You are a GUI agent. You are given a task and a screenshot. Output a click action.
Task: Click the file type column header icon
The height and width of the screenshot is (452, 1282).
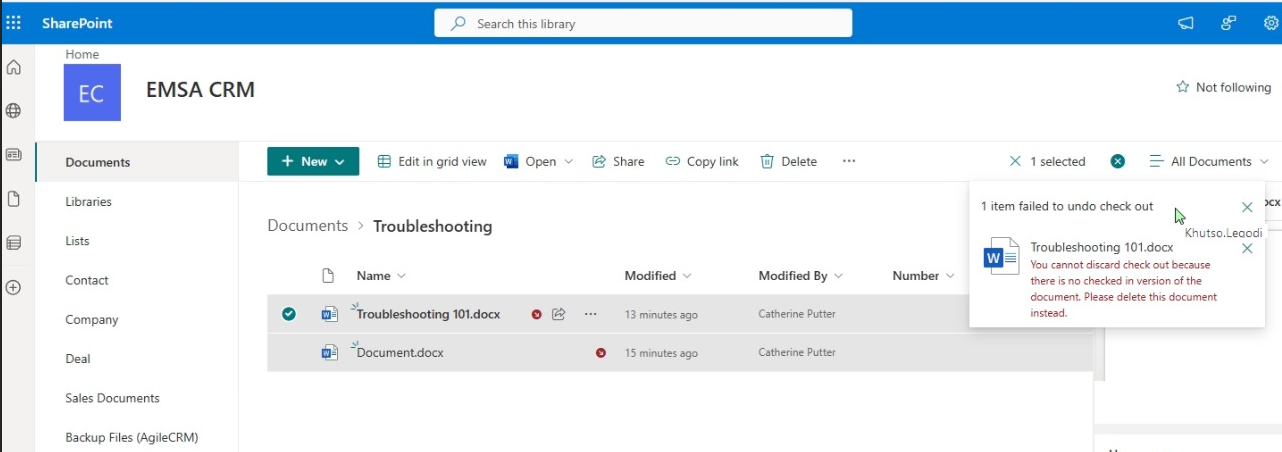click(327, 275)
